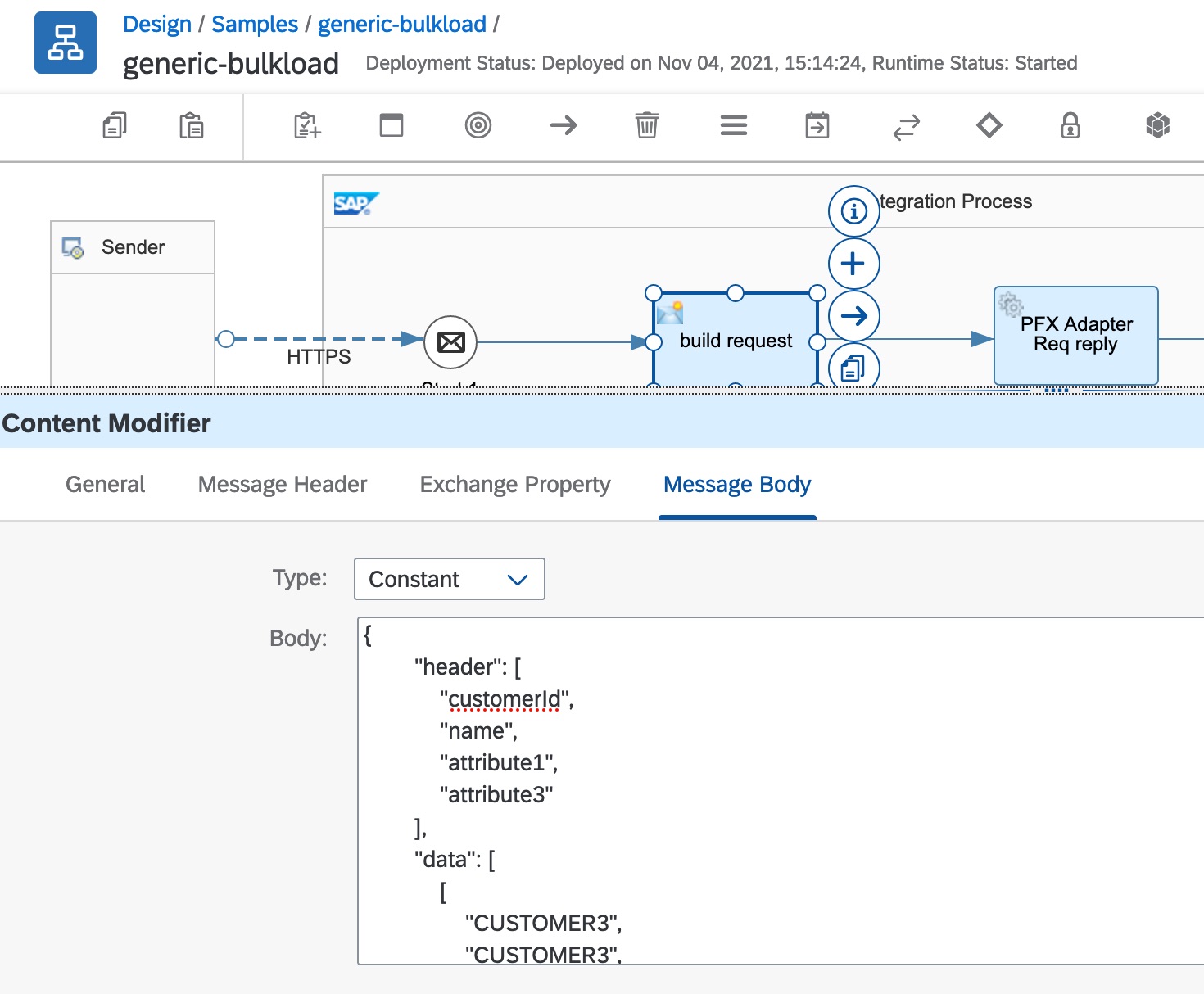Click the Samples breadcrumb link
This screenshot has width=1204, height=994.
tap(255, 25)
